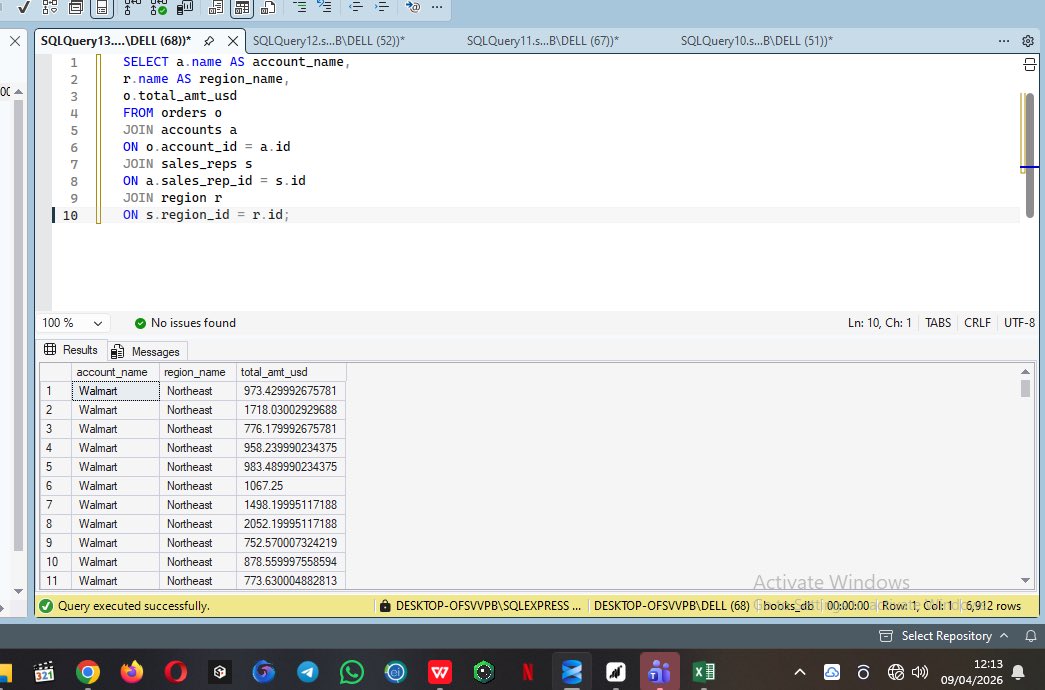
Task: Close the SQLQuery13 tab
Action: click(x=233, y=41)
